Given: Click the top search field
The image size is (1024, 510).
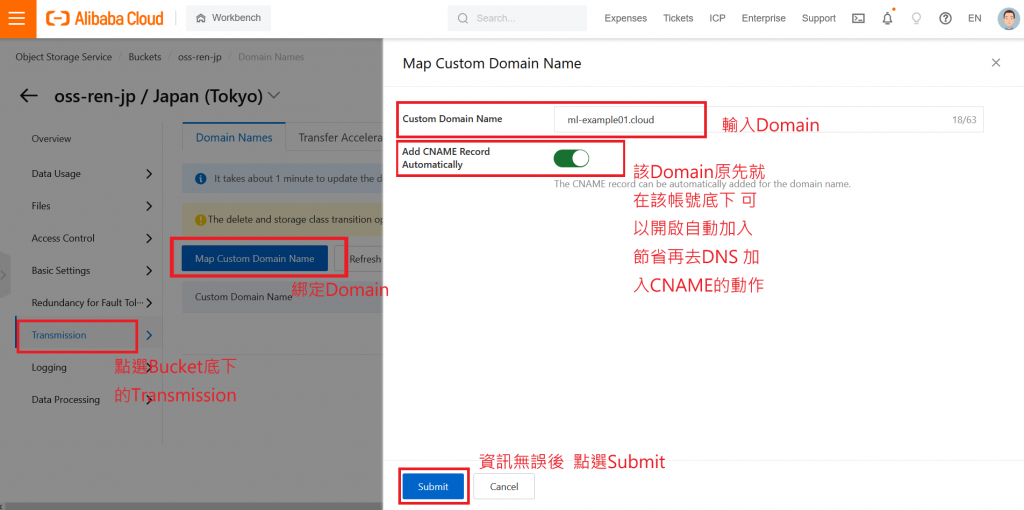Looking at the screenshot, I should (517, 18).
